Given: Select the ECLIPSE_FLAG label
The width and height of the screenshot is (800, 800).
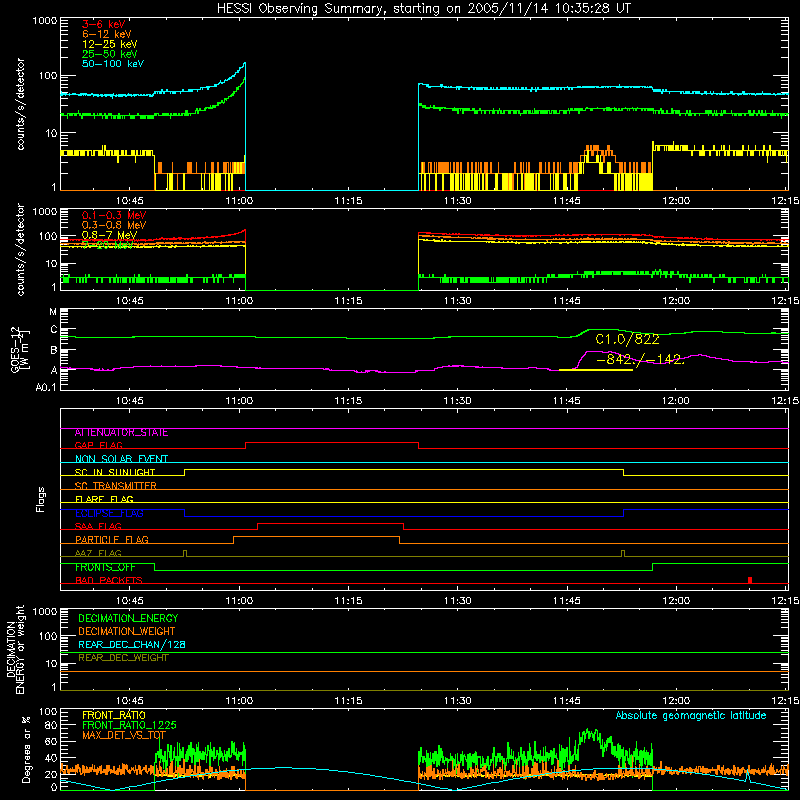Looking at the screenshot, I should [109, 513].
